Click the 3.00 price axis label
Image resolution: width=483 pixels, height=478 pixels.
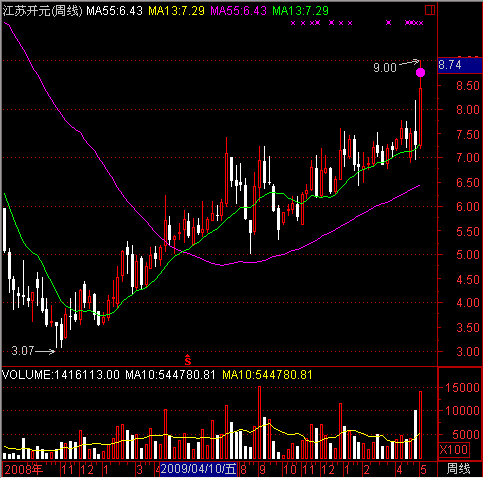[468, 351]
